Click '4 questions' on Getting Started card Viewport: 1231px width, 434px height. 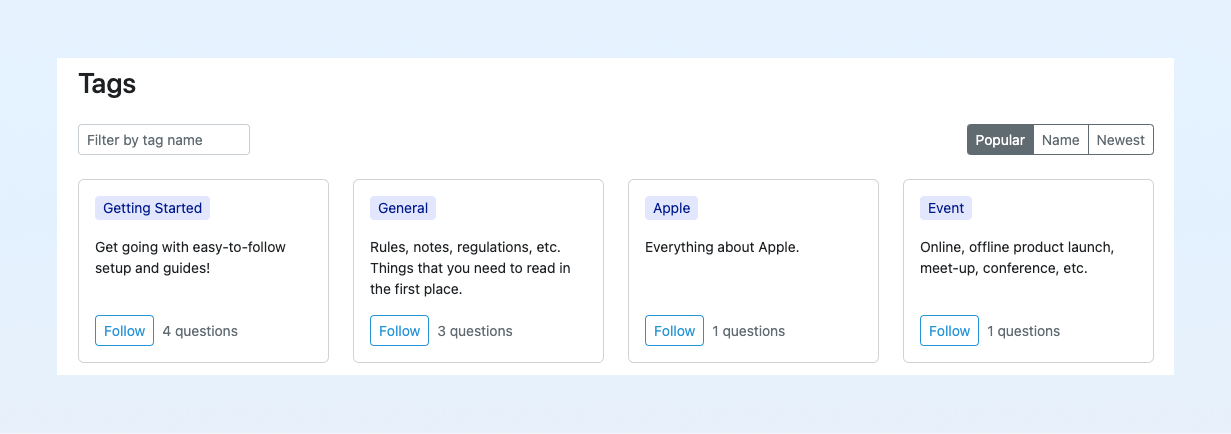pos(200,331)
